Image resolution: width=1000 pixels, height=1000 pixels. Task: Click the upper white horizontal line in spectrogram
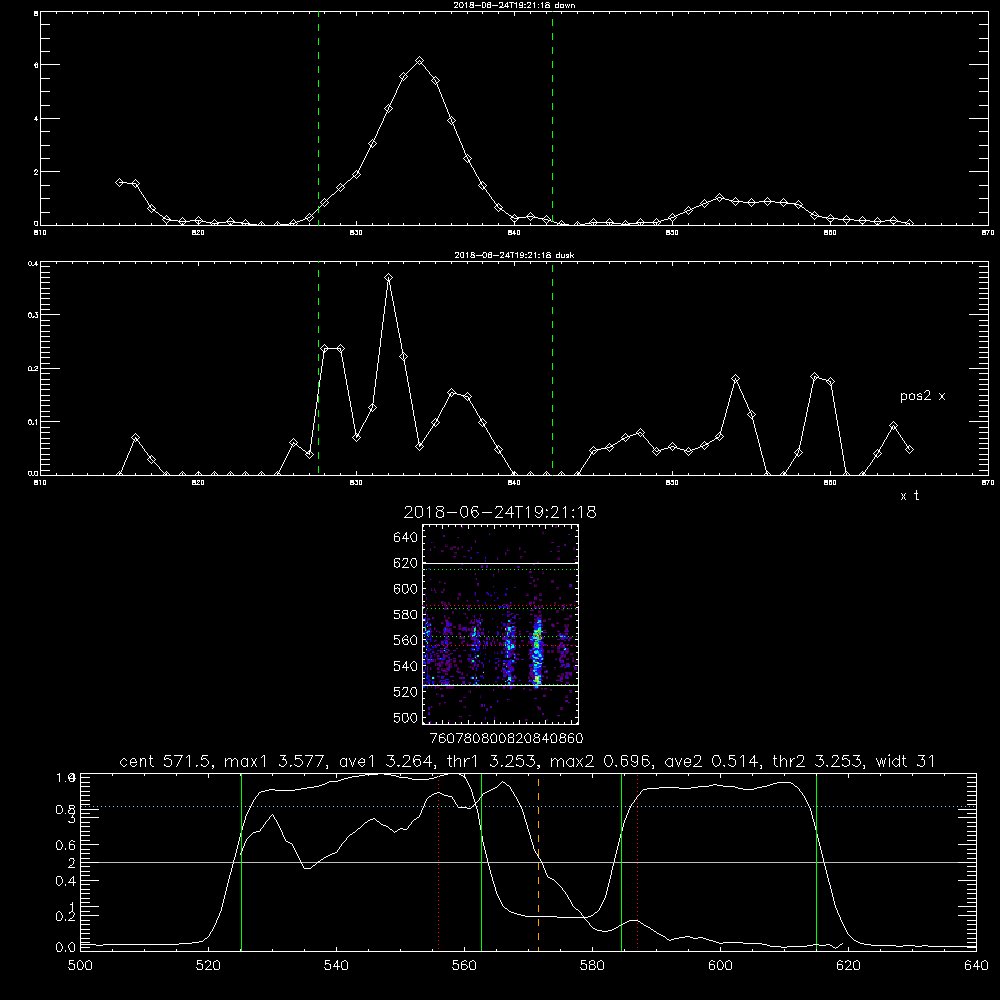(501, 563)
